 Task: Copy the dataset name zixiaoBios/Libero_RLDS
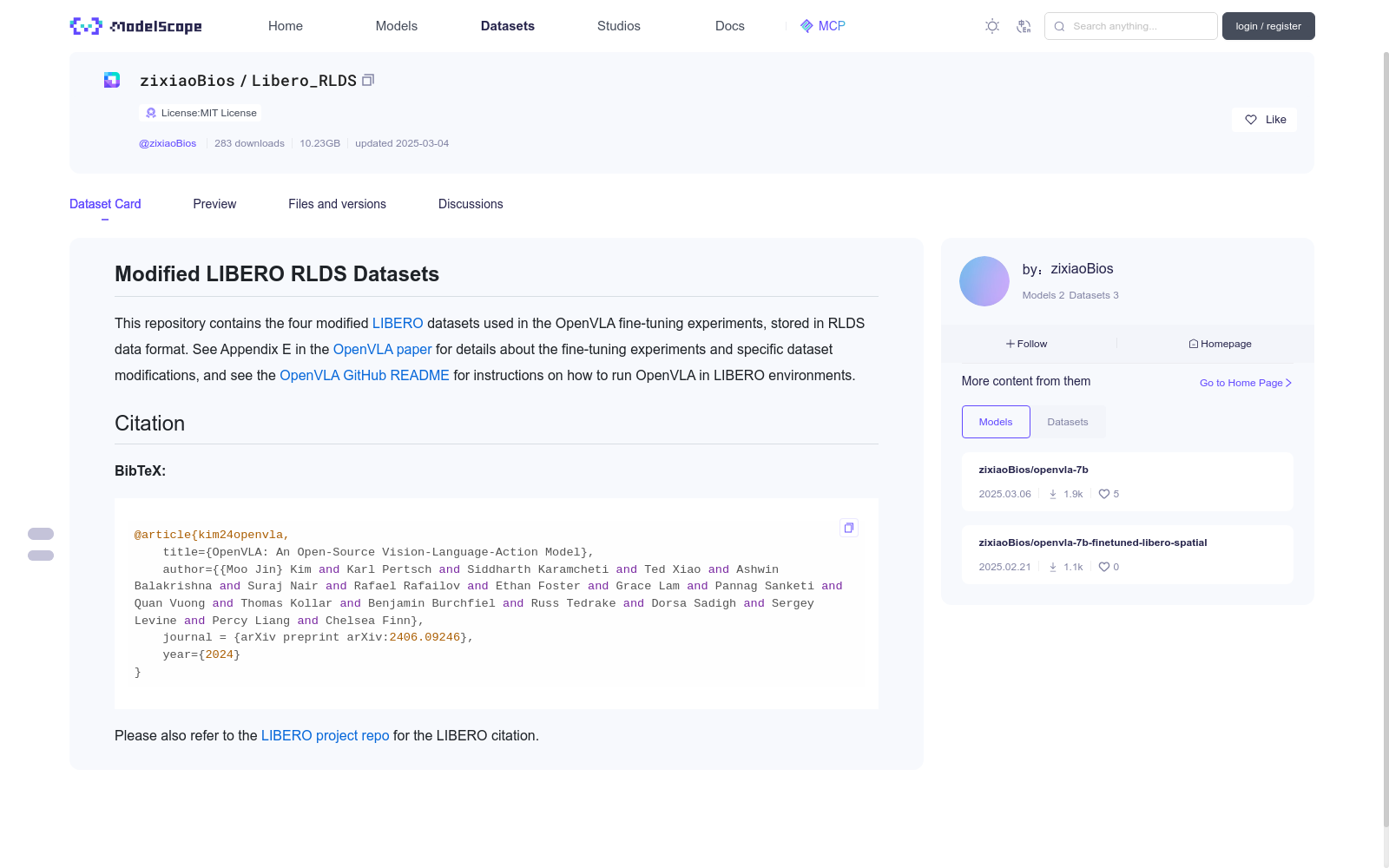click(x=368, y=80)
